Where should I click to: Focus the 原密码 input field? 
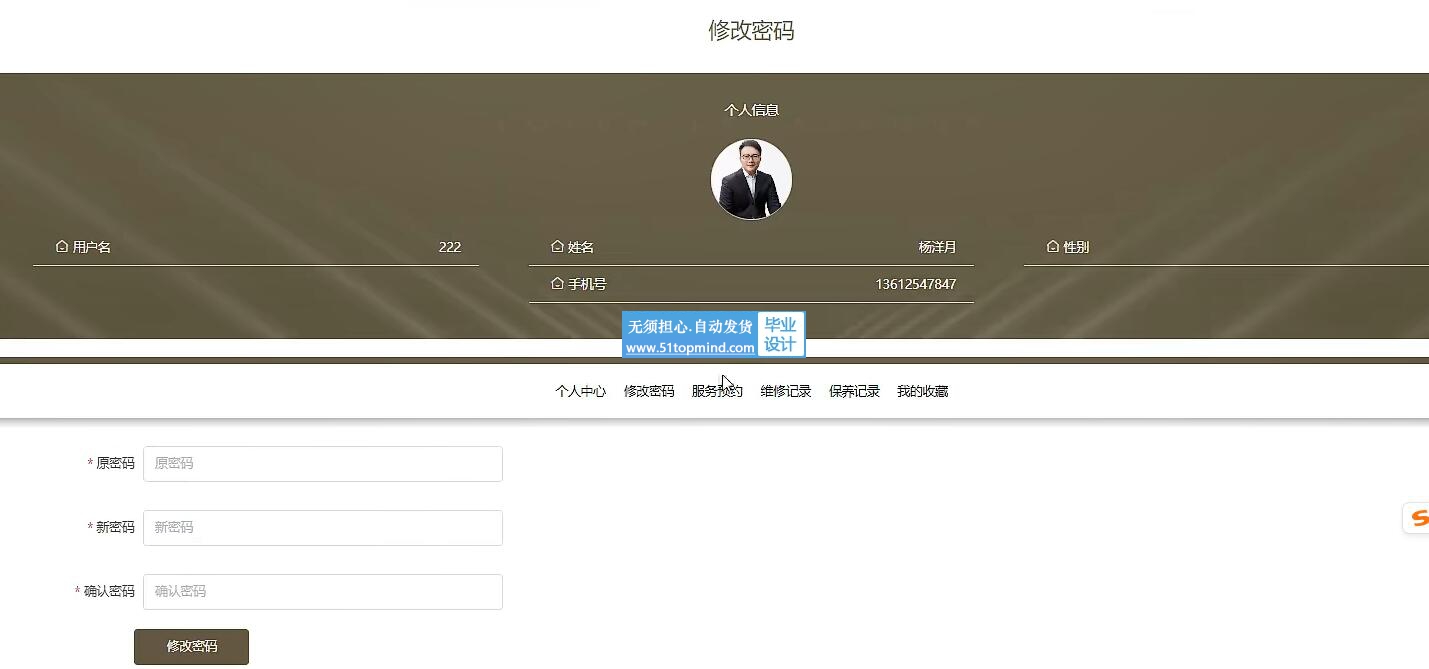point(323,464)
